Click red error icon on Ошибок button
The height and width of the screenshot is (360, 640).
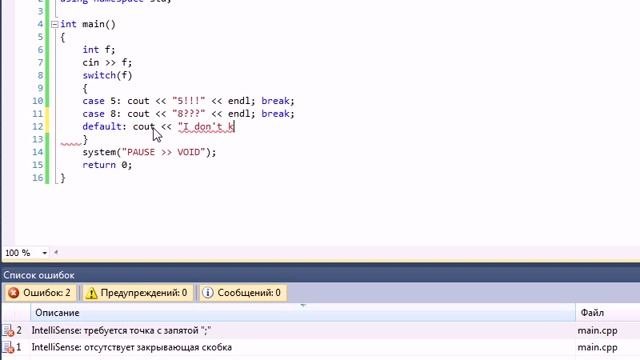tap(13, 293)
